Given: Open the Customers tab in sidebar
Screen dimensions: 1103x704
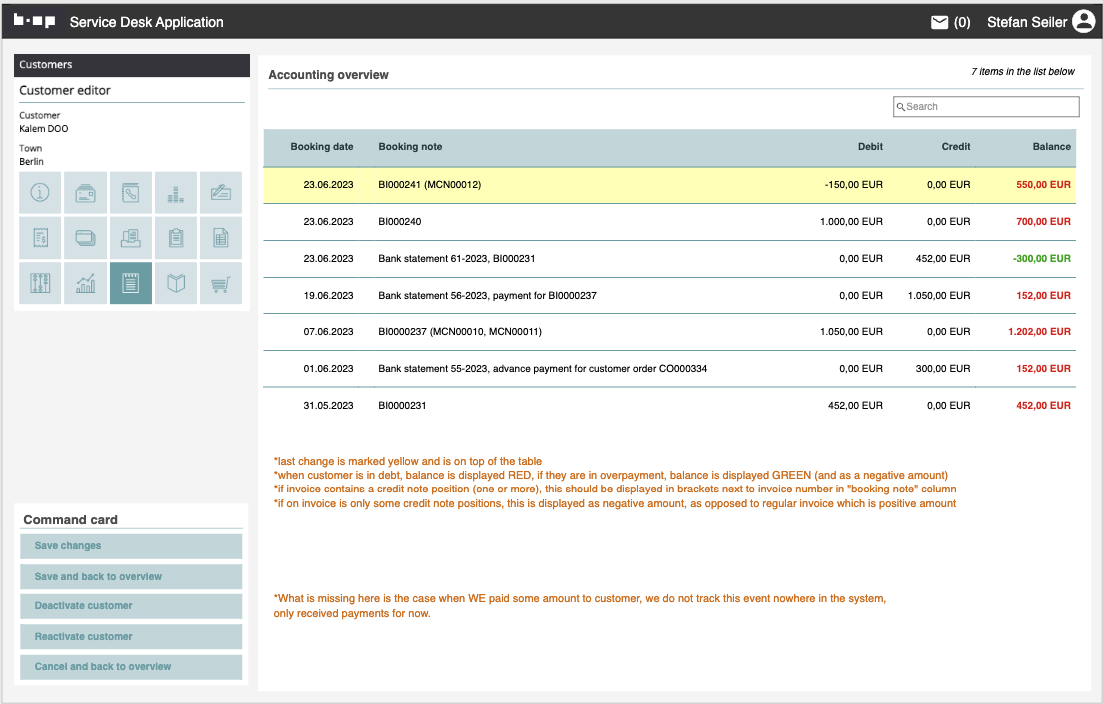Looking at the screenshot, I should [x=131, y=65].
